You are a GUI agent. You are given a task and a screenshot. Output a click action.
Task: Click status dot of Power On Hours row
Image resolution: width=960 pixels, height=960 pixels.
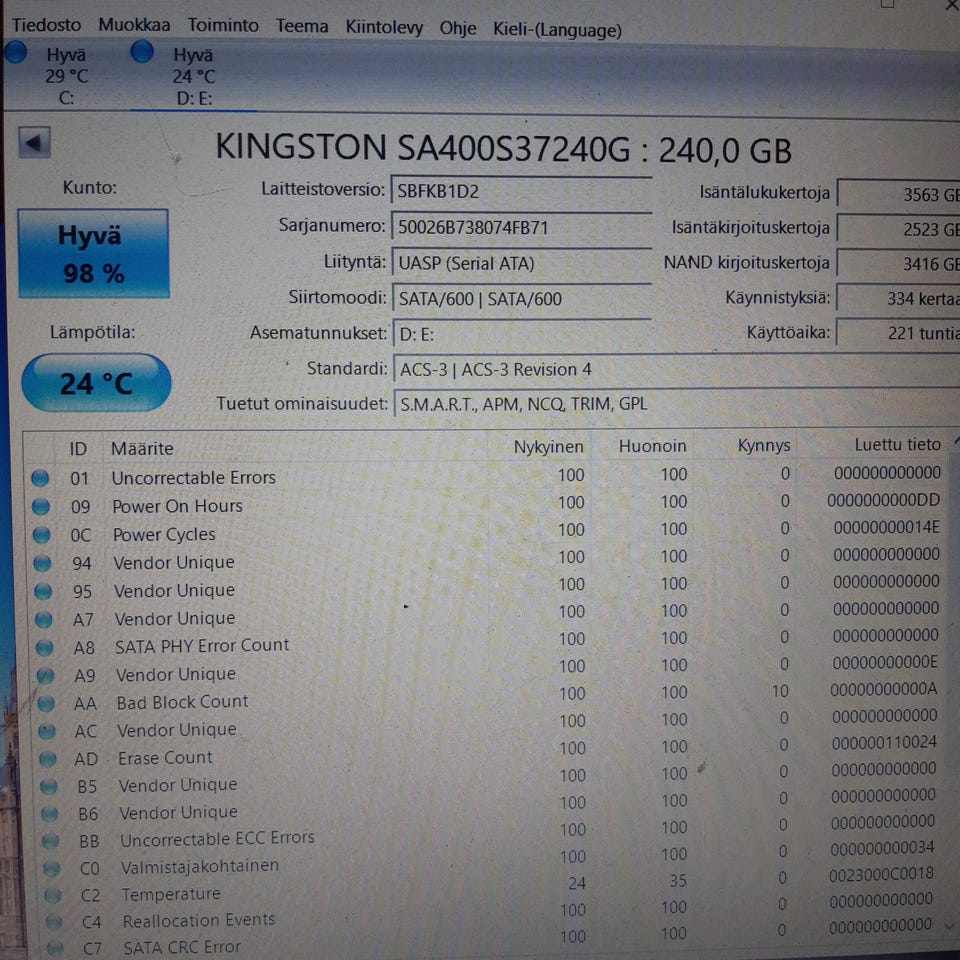coord(41,506)
